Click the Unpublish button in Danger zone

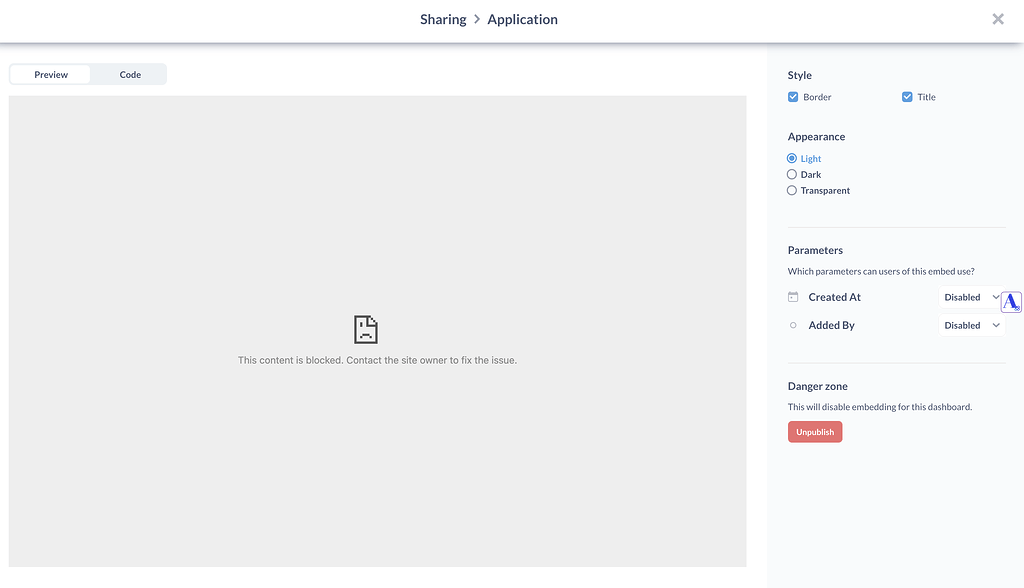click(814, 431)
